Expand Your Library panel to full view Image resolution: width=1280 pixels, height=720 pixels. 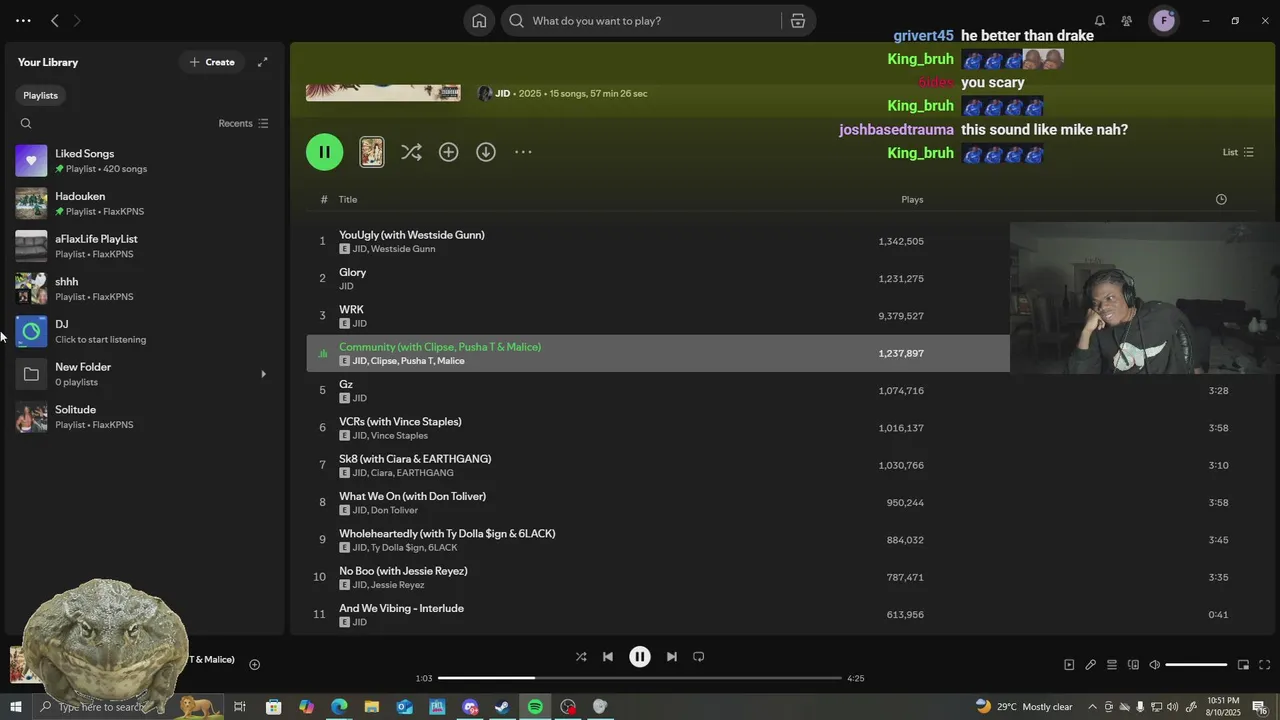pos(262,62)
